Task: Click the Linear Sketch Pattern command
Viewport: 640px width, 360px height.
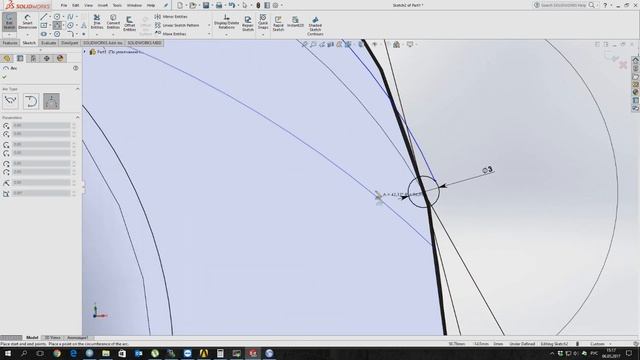Action: pos(177,25)
